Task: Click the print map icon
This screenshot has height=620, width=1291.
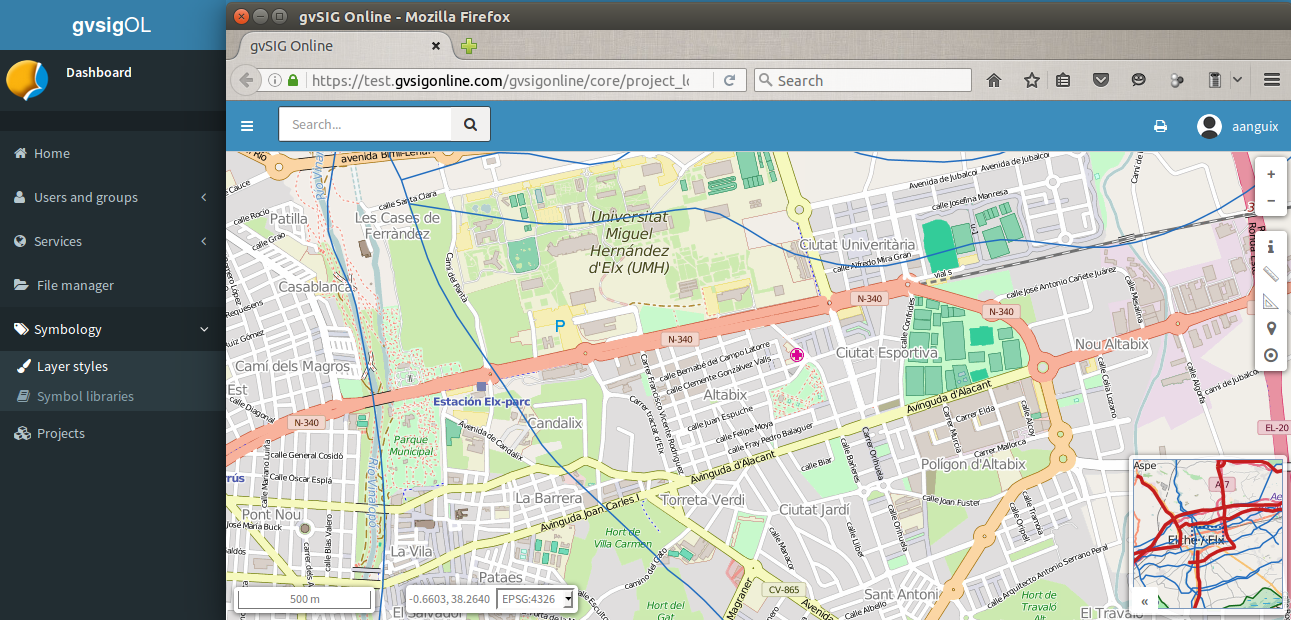Action: point(1160,126)
